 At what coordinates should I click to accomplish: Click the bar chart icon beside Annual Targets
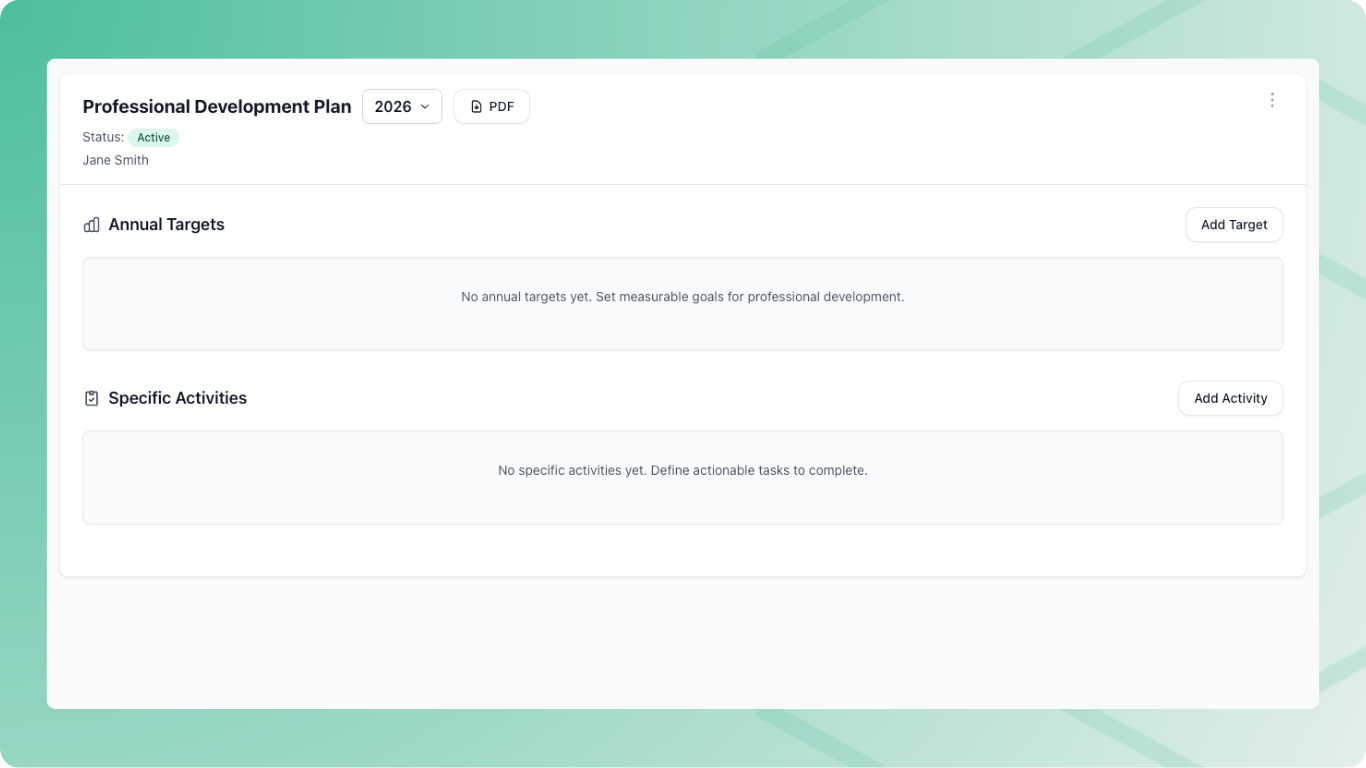pos(91,225)
